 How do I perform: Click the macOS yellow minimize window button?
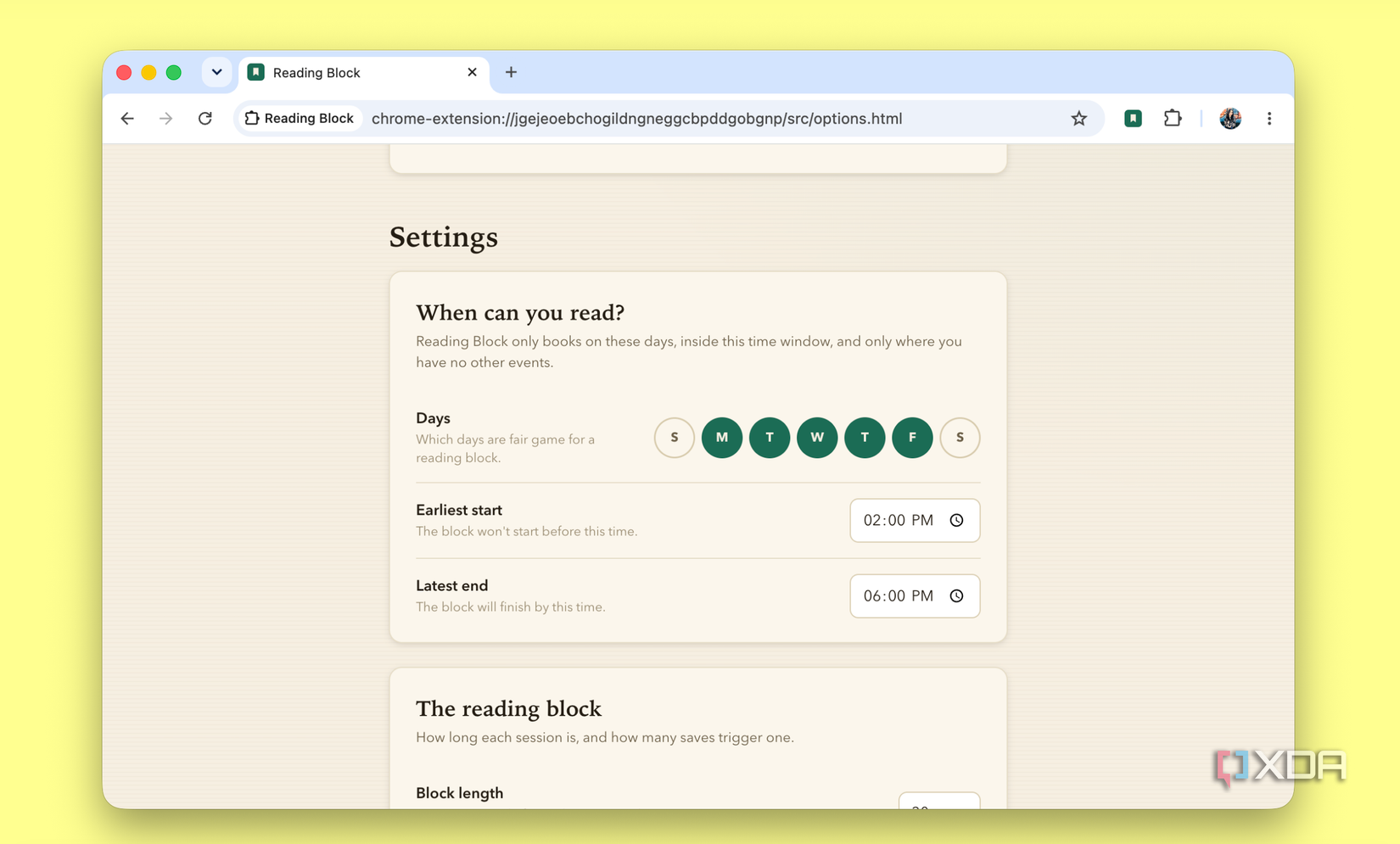pos(148,72)
